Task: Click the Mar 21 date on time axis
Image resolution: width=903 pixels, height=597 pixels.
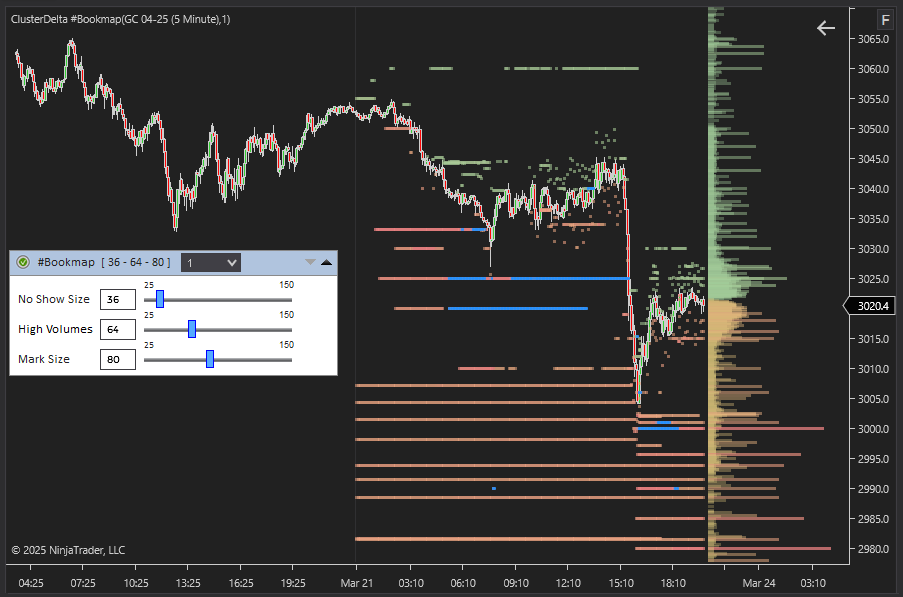Action: (356, 582)
